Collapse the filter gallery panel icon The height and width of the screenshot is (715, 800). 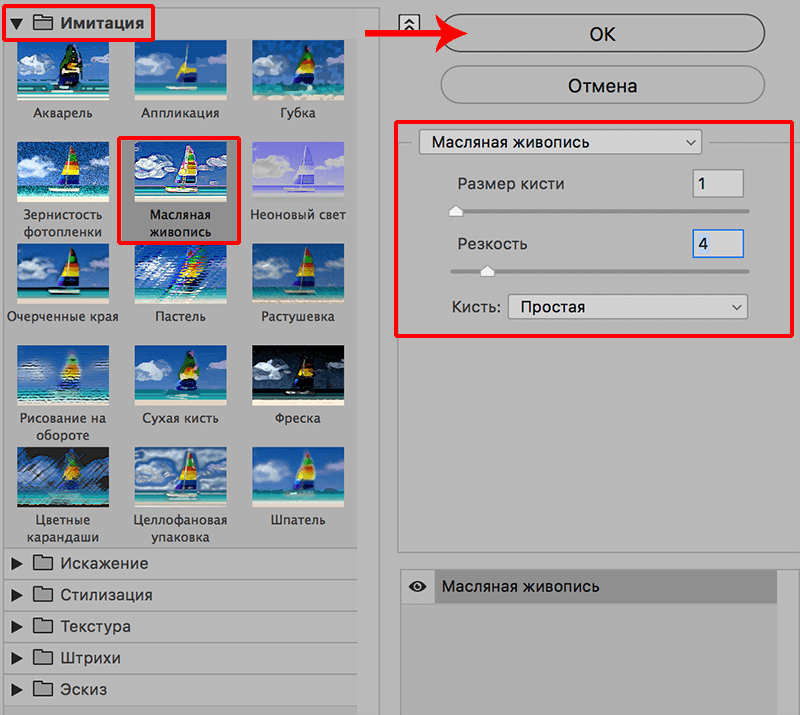click(x=407, y=25)
